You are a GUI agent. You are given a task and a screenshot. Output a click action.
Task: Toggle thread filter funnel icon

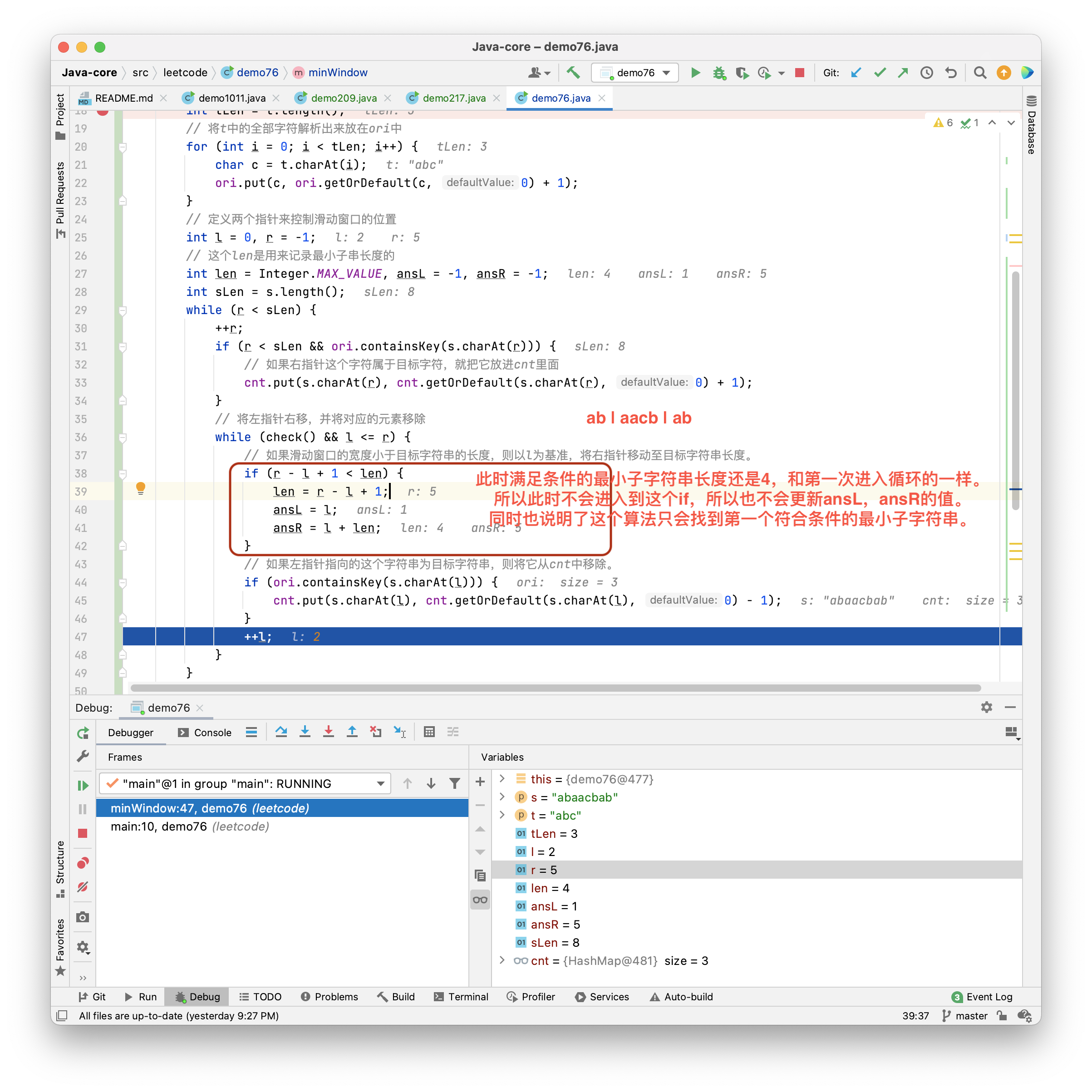tap(454, 783)
